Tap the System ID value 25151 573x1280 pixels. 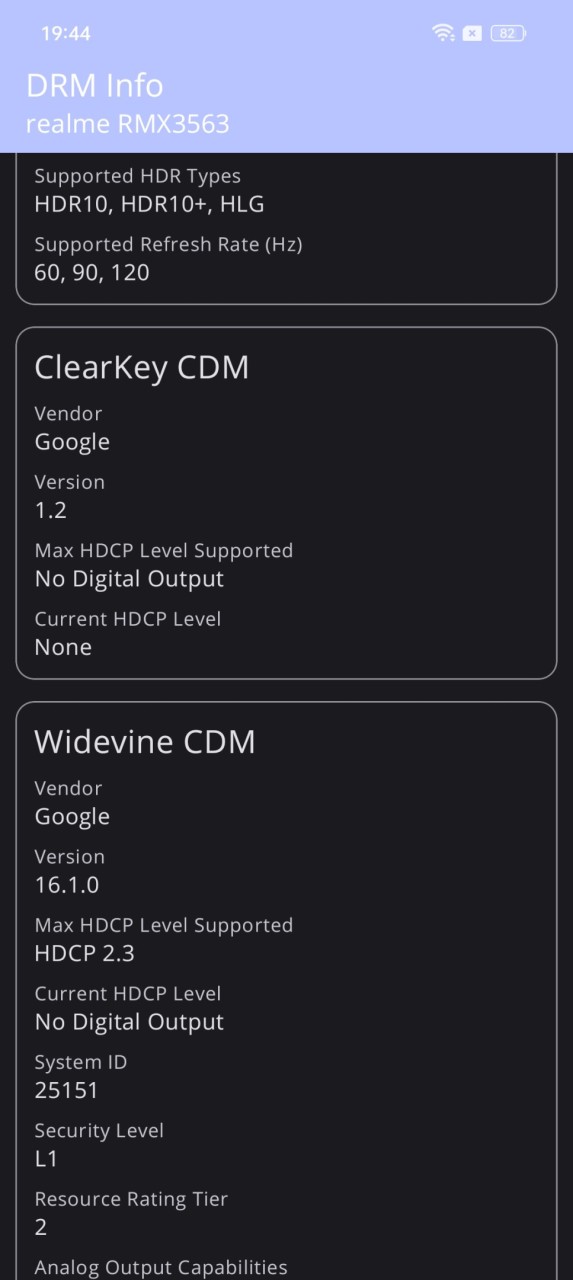pyautogui.click(x=67, y=1090)
